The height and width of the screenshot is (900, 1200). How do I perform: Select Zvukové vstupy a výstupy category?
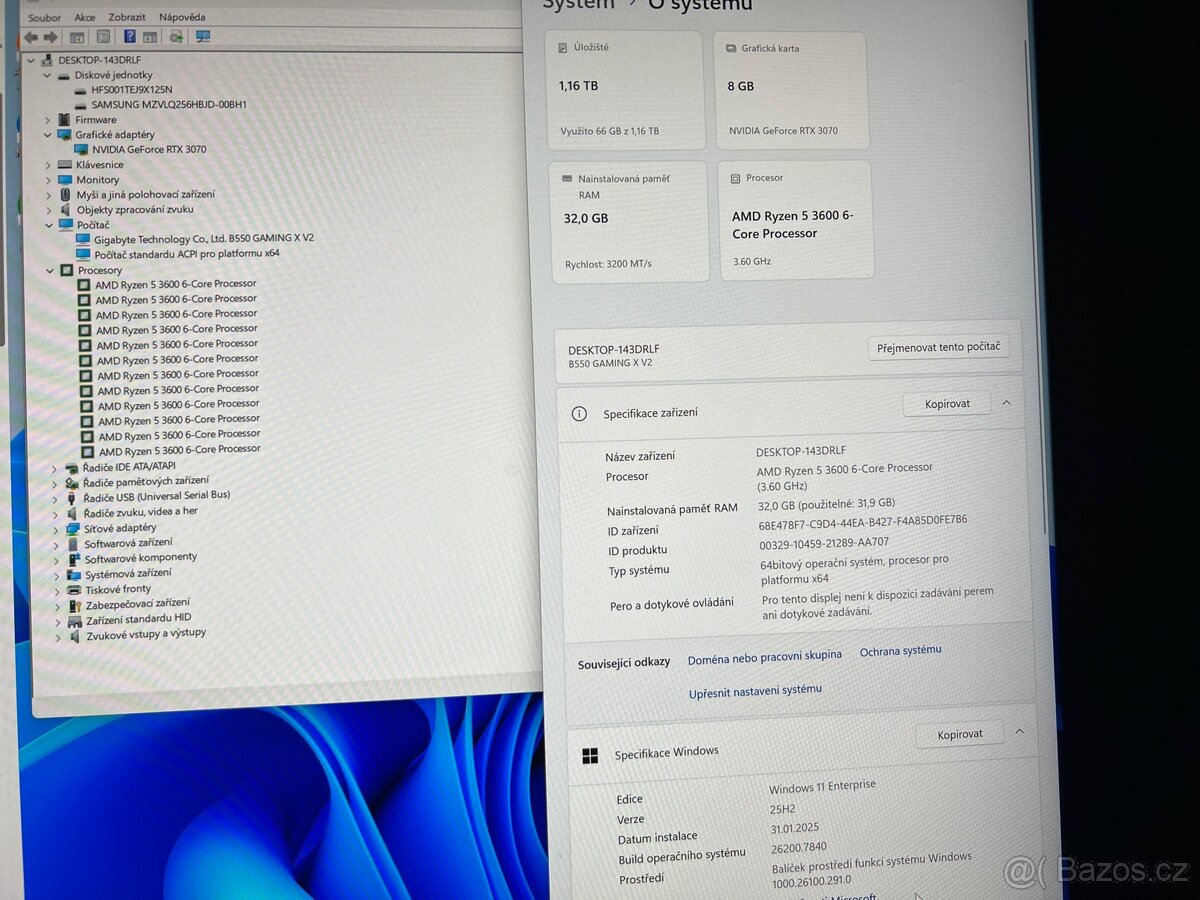pos(146,634)
